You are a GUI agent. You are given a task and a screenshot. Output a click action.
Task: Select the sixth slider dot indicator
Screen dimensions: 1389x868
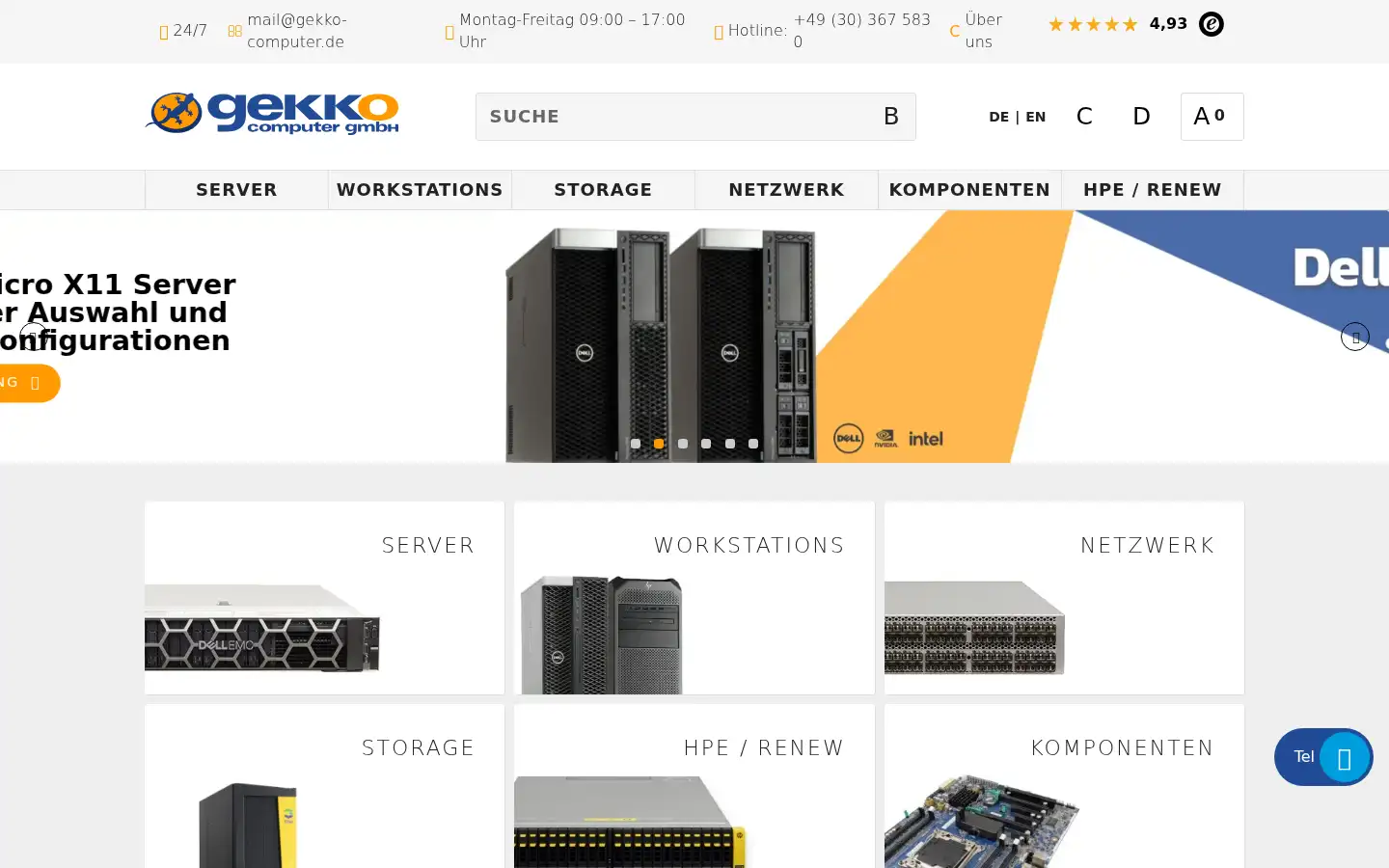tap(753, 444)
